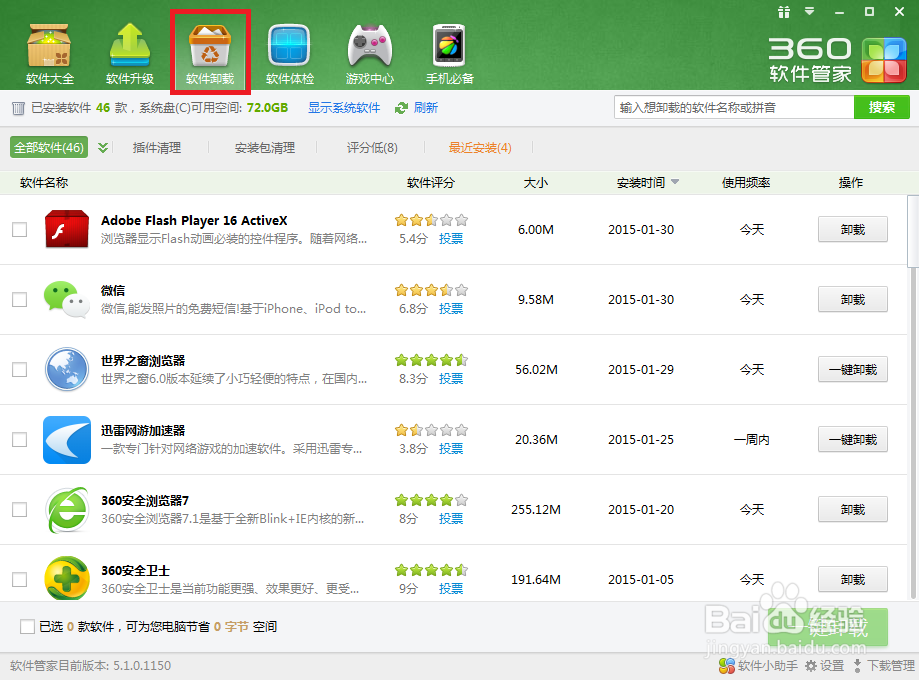Open the 软件大全 software library icon
Viewport: 919px width, 680px height.
click(x=50, y=53)
